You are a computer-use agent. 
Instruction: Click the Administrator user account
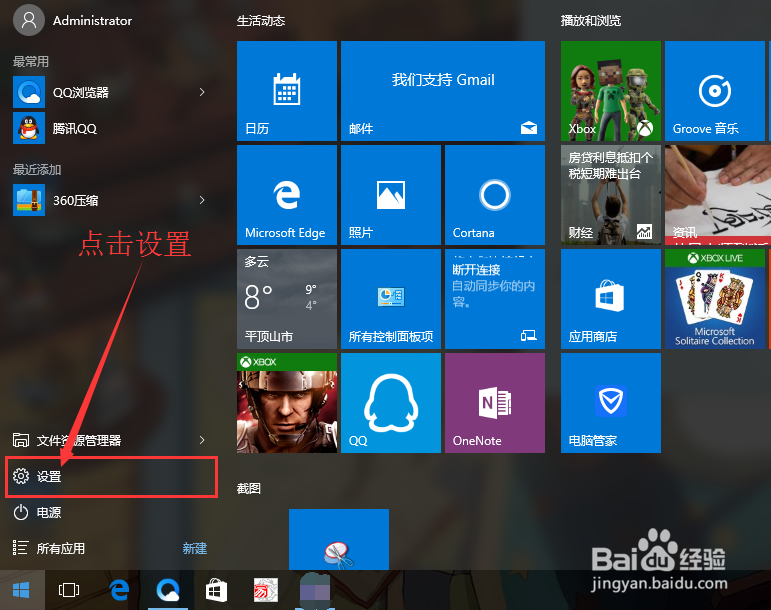[73, 20]
